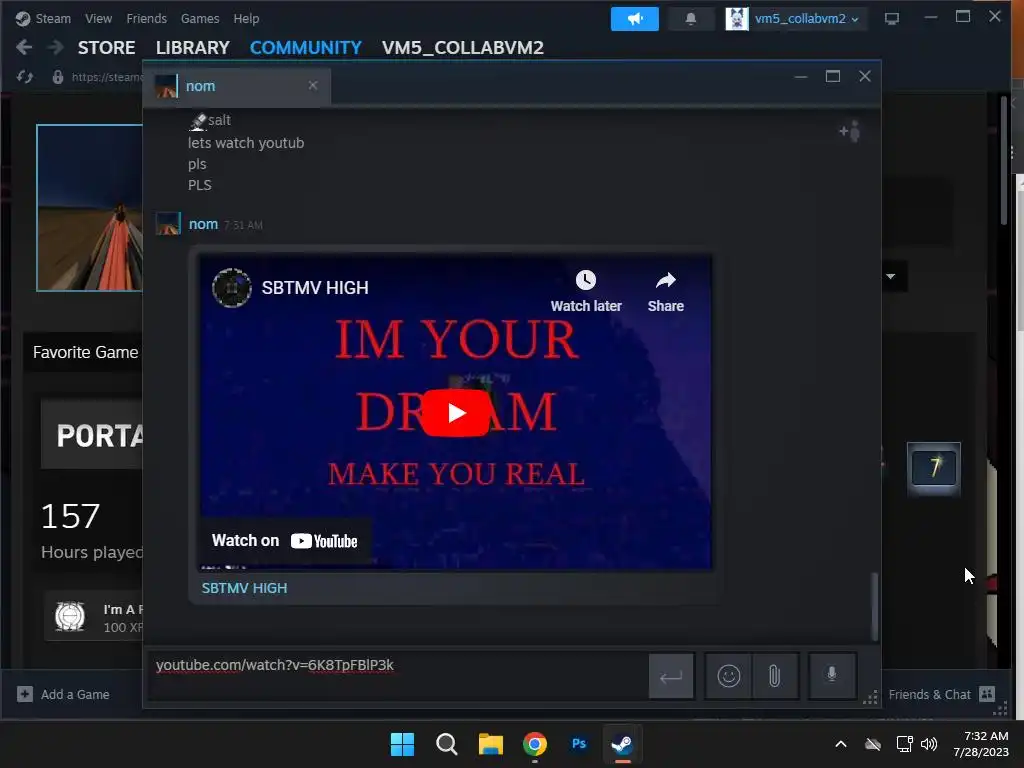Viewport: 1024px width, 768px height.
Task: Click the Add a Game plus icon
Action: click(25, 694)
